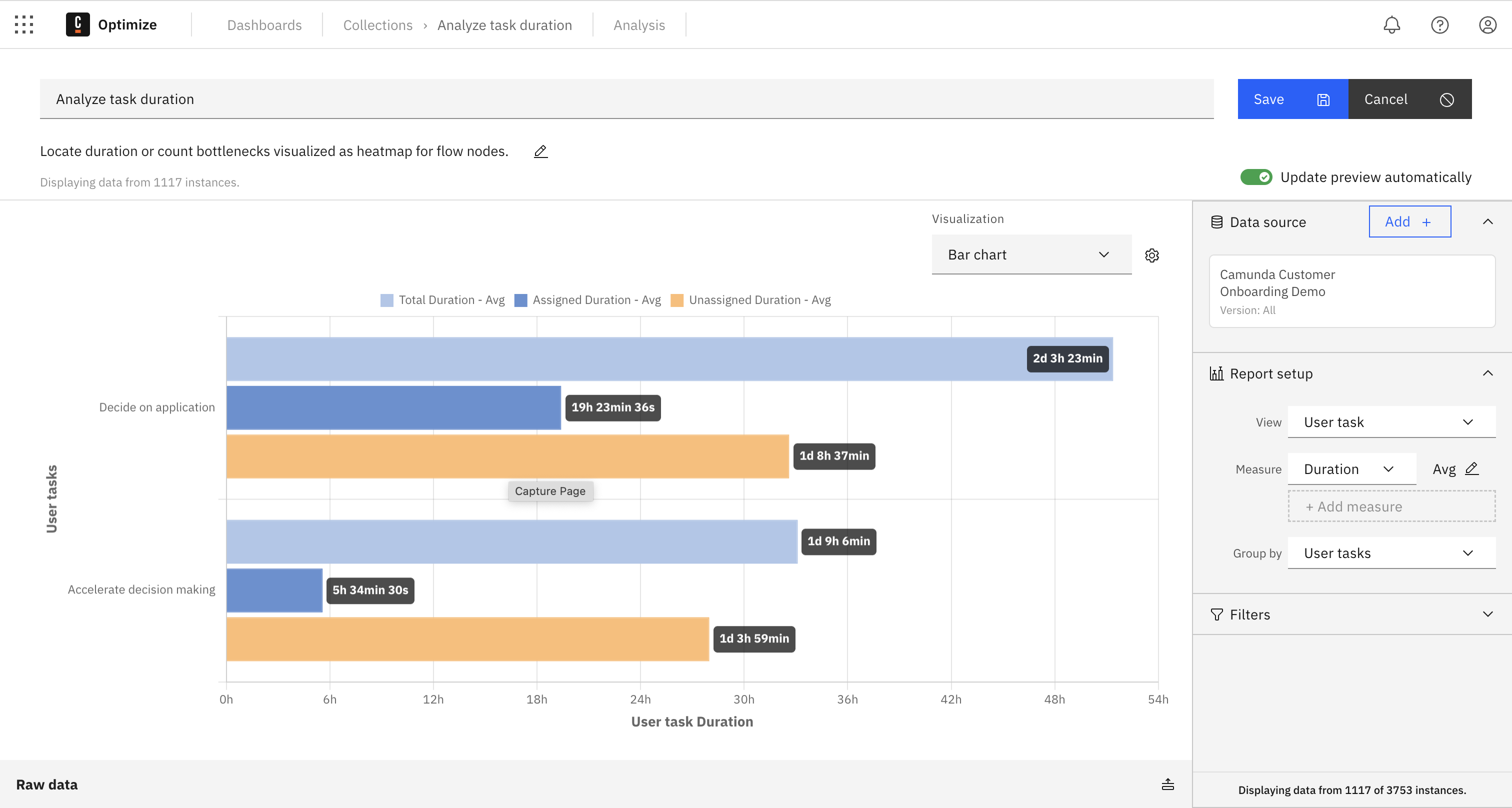
Task: Click the visualization settings gear icon
Action: pos(1153,254)
